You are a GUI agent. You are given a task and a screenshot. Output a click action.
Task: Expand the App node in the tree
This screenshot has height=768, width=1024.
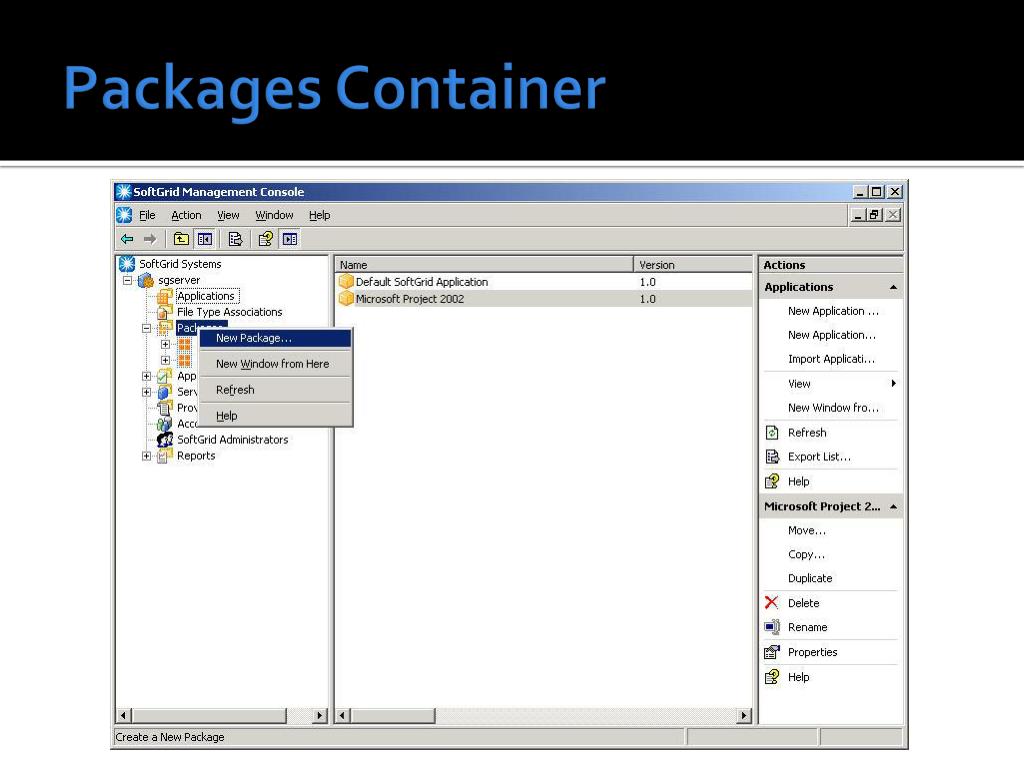click(146, 376)
